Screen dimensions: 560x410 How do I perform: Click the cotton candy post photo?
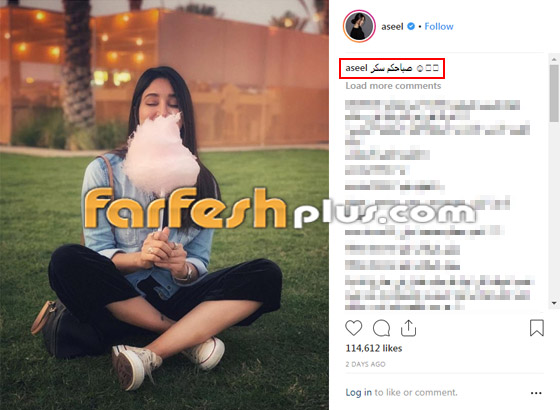[x=164, y=205]
